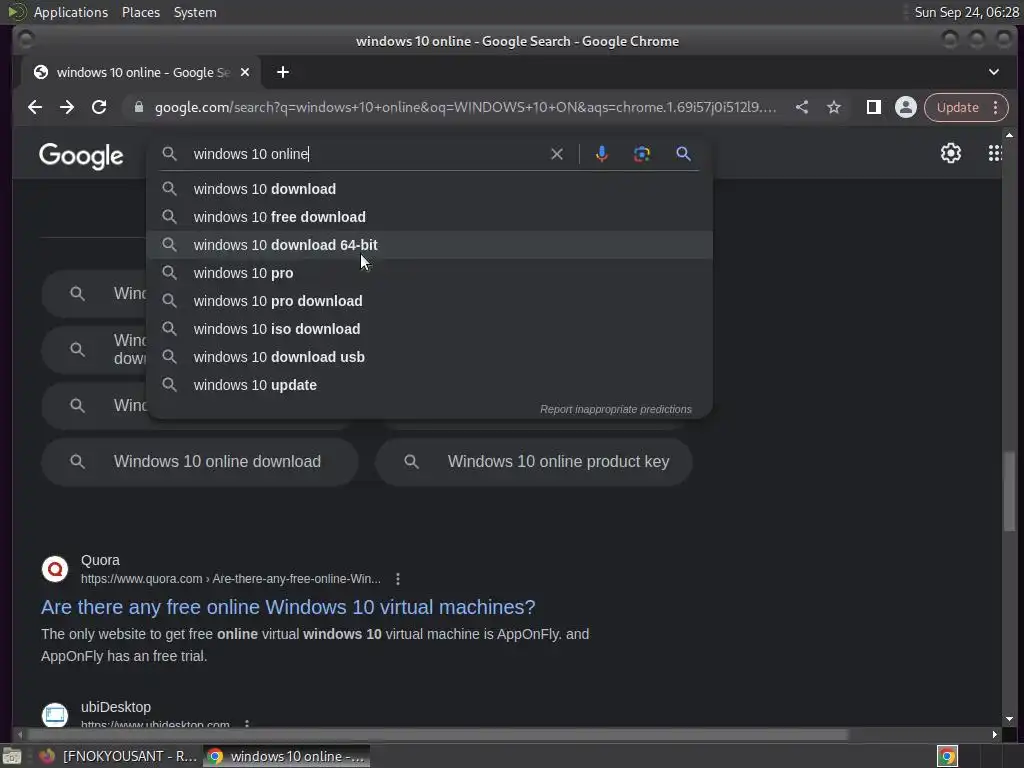Screen dimensions: 1024x768
Task: Open a new tab with plus button
Action: tap(283, 72)
